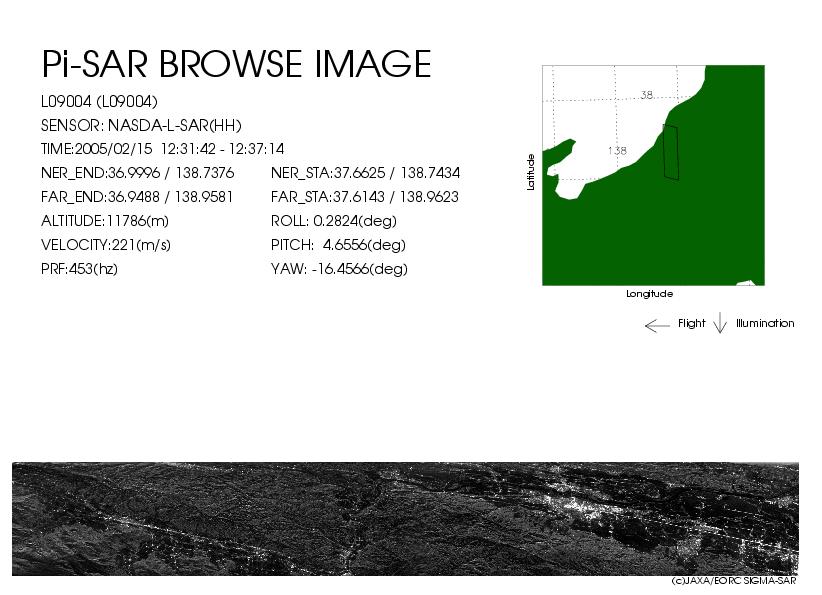Click the PITCH: 4.6556(deg) value
This screenshot has height=595, width=822.
tap(339, 245)
